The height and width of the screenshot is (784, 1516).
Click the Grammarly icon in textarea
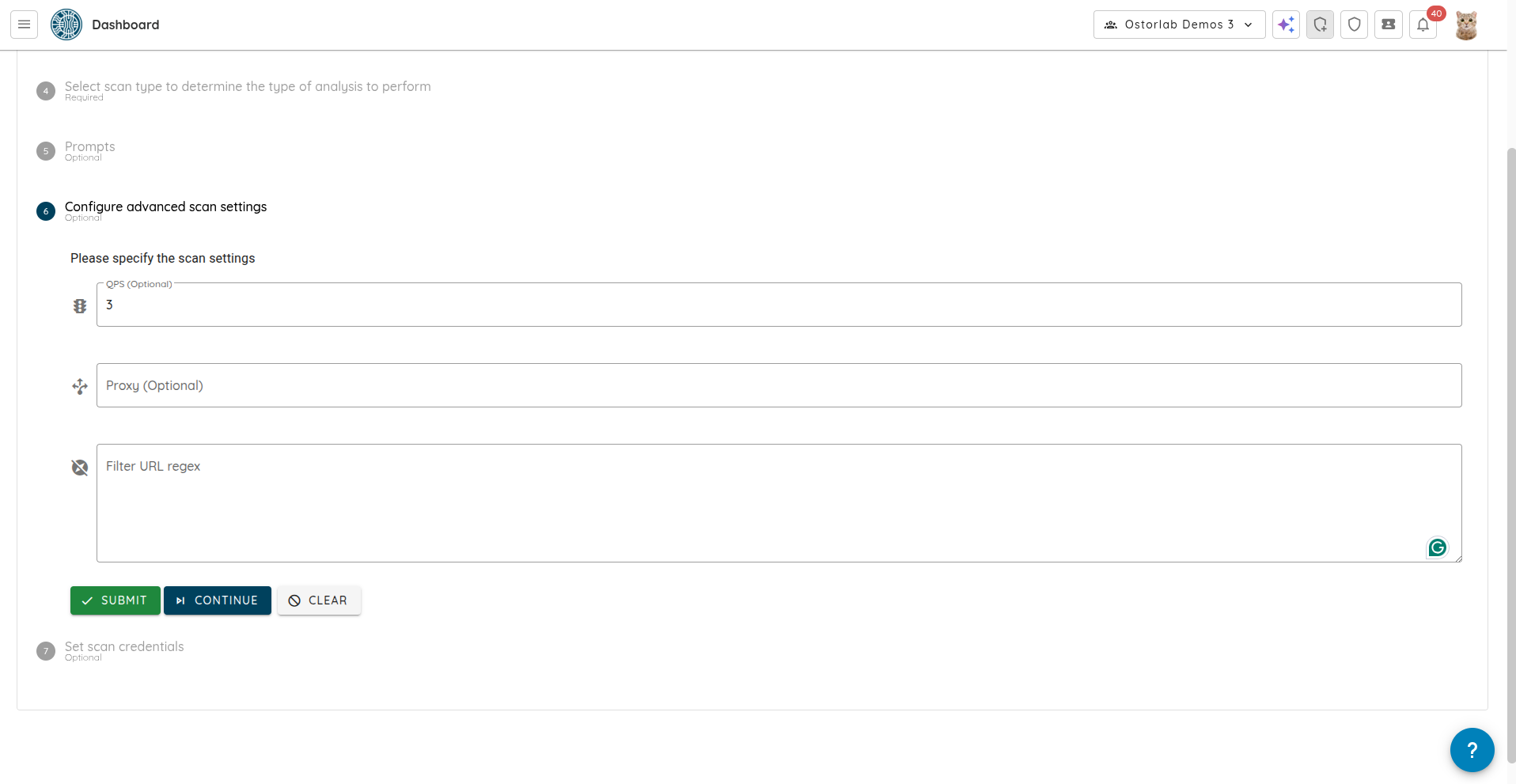pyautogui.click(x=1437, y=547)
